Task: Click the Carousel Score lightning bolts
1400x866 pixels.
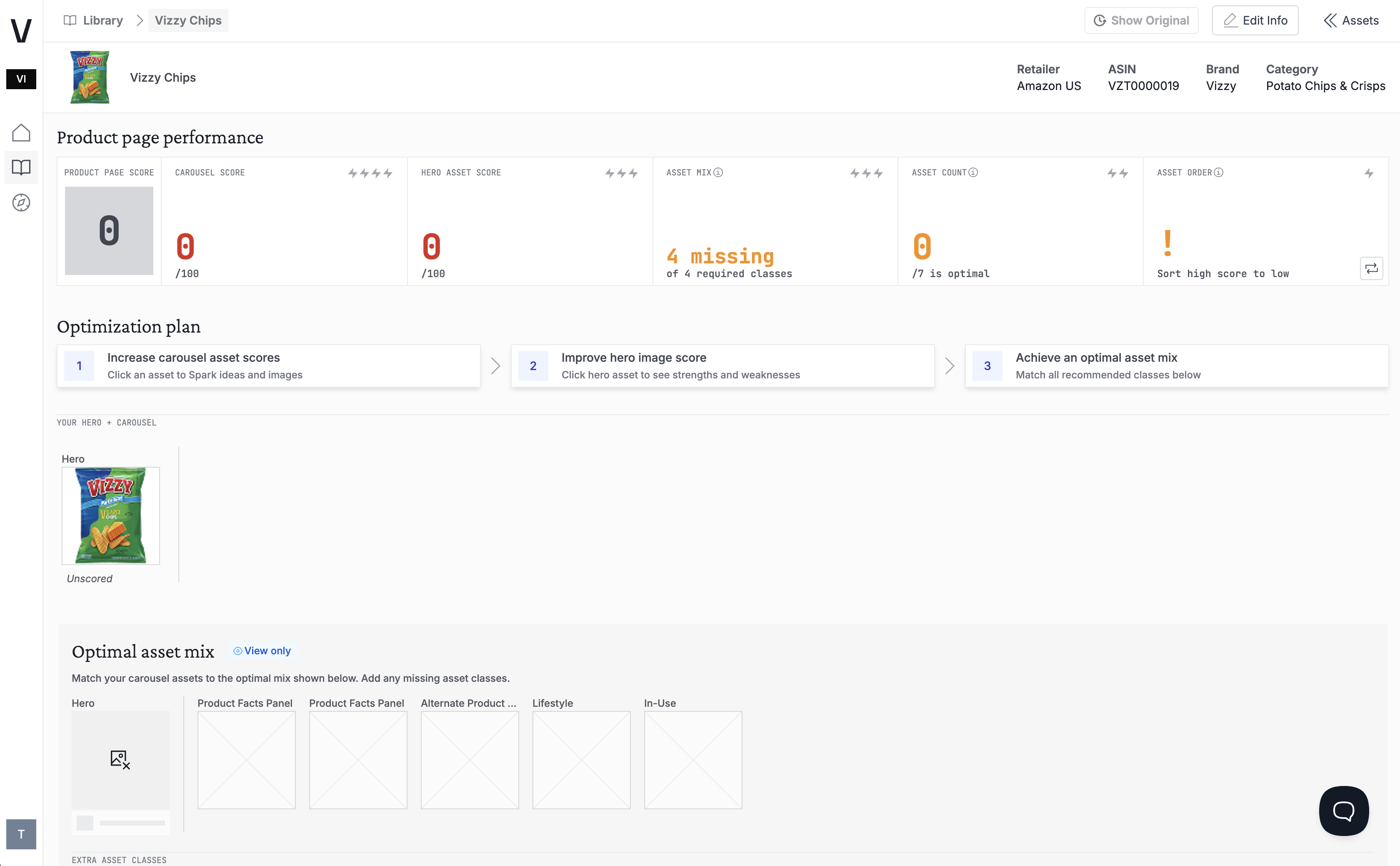Action: pos(370,173)
